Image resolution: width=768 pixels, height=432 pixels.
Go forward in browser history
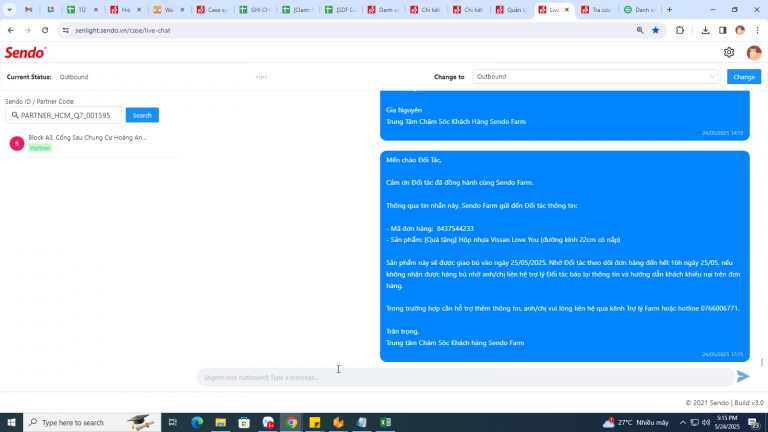pyautogui.click(x=28, y=30)
